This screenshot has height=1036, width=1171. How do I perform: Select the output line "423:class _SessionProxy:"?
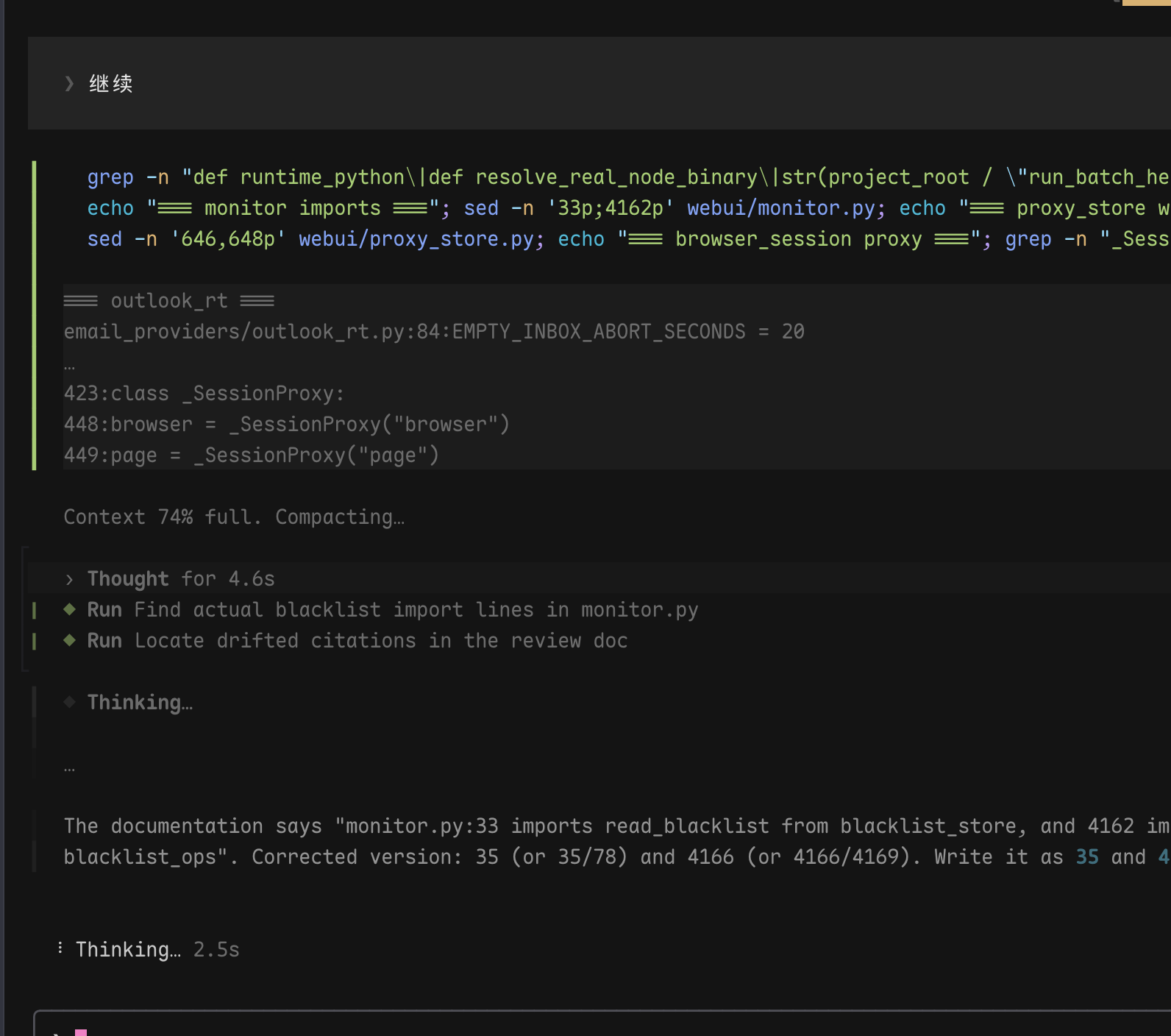click(x=204, y=394)
